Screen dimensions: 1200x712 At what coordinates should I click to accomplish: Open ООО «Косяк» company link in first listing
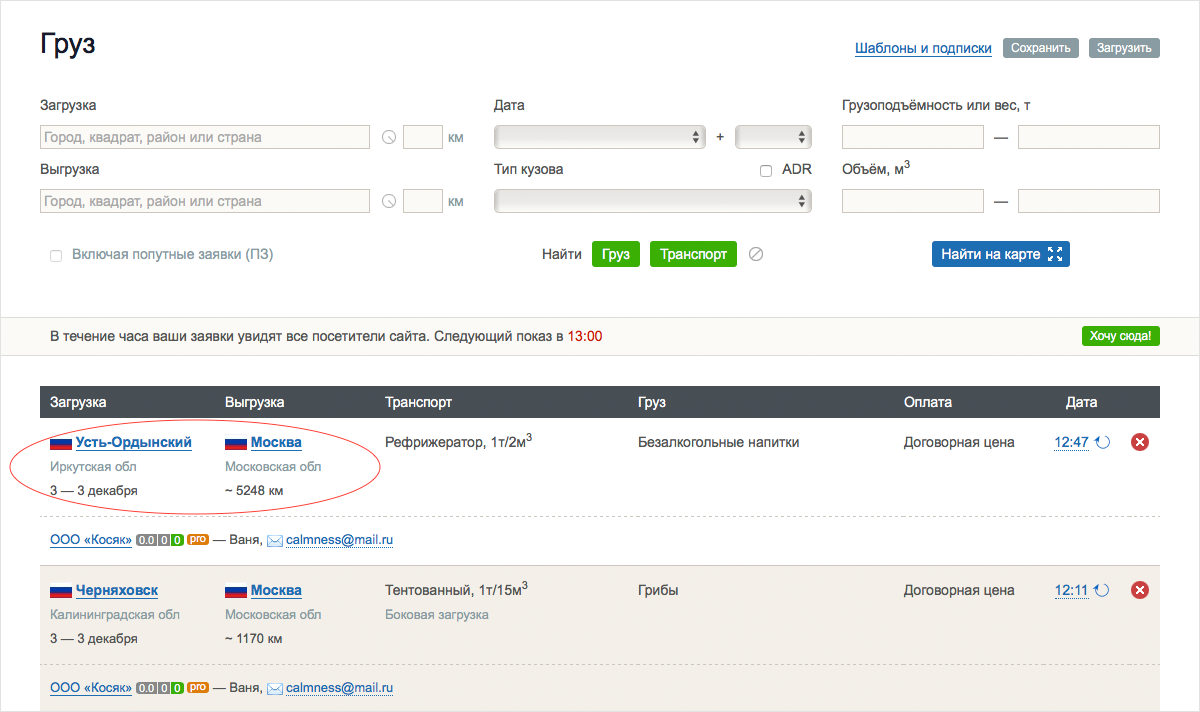pyautogui.click(x=91, y=540)
